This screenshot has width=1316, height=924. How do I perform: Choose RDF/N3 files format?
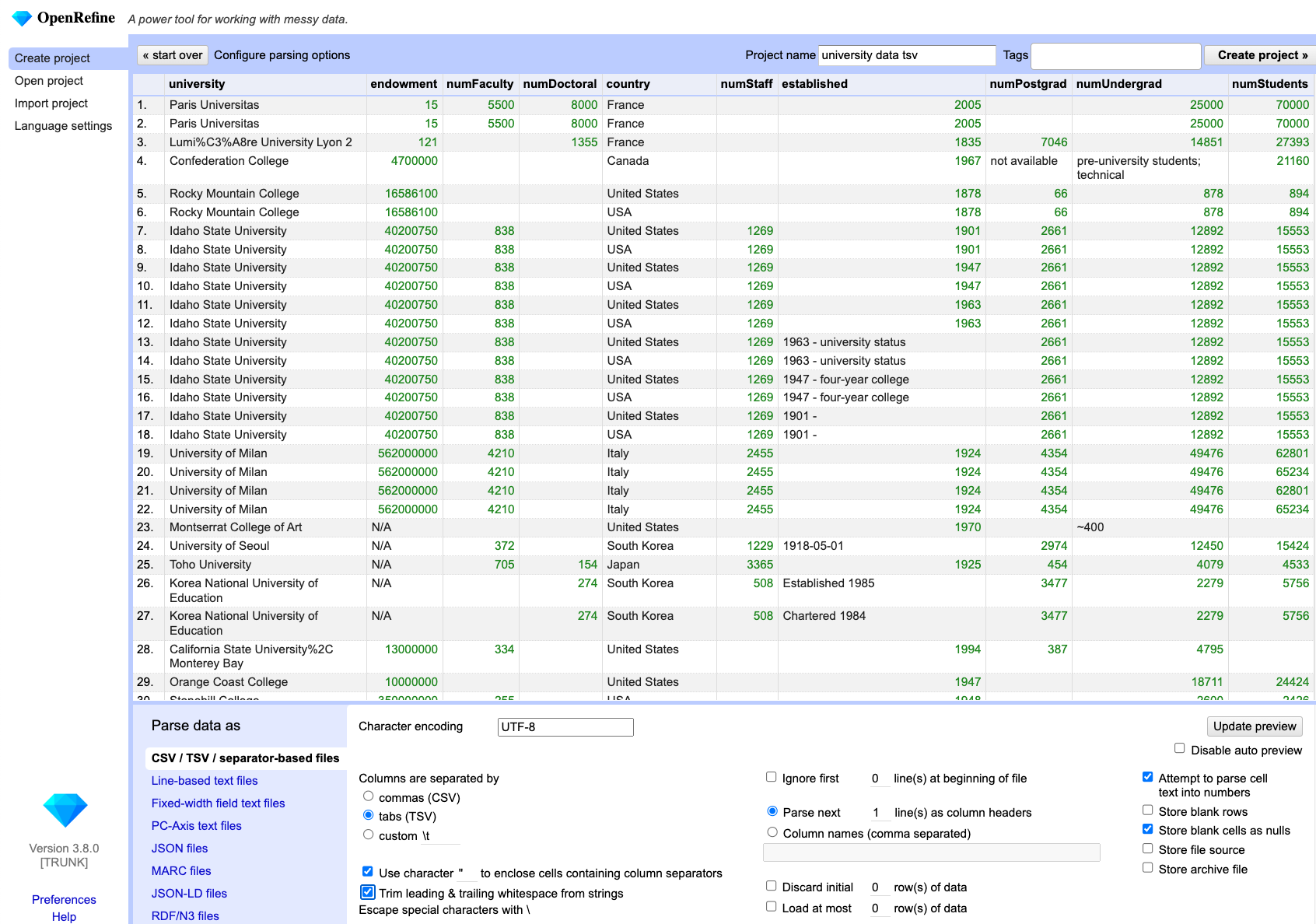tap(185, 916)
